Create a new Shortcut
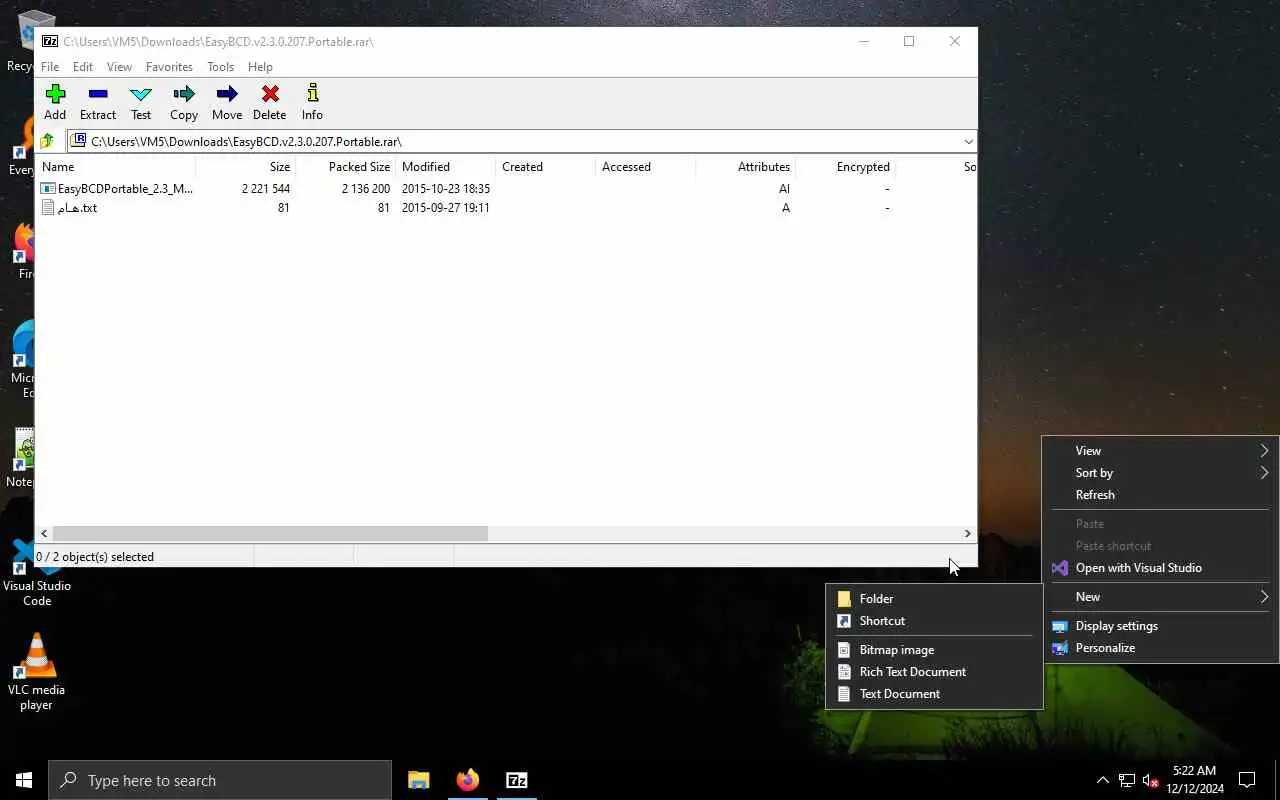The height and width of the screenshot is (800, 1280). (934, 620)
